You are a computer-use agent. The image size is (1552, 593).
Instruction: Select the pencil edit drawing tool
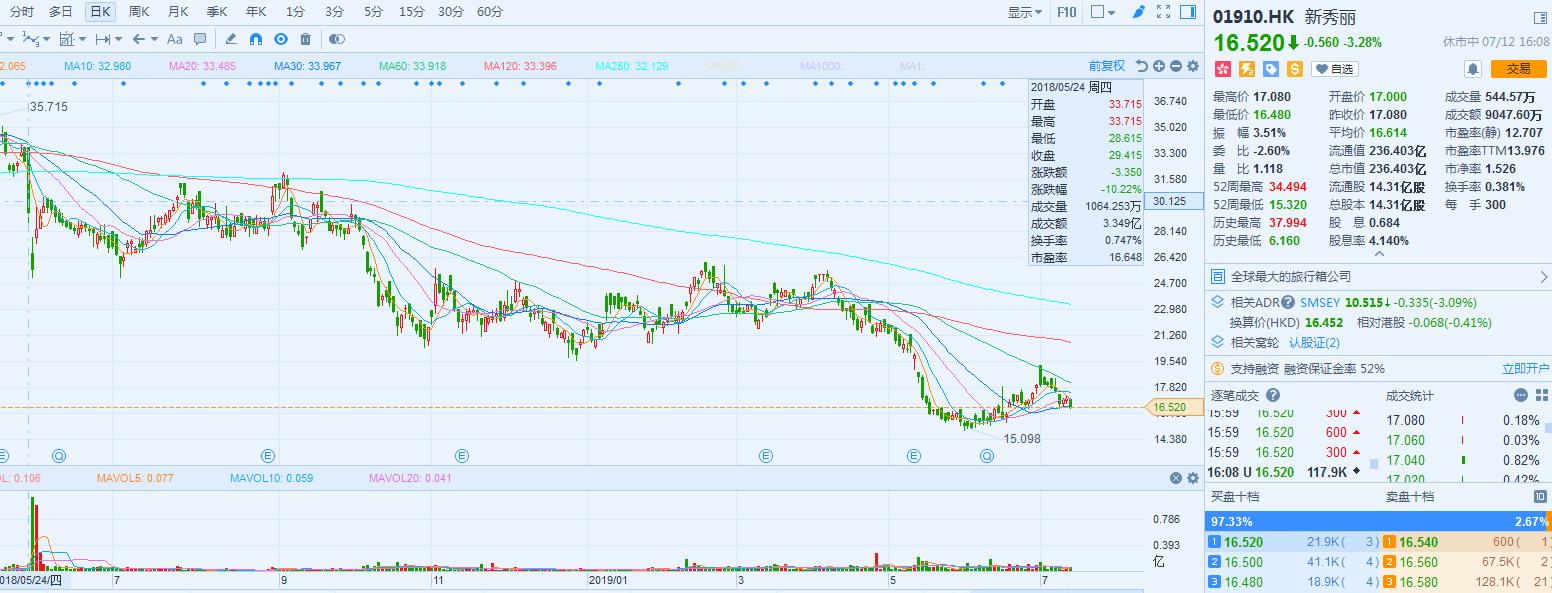[x=231, y=40]
